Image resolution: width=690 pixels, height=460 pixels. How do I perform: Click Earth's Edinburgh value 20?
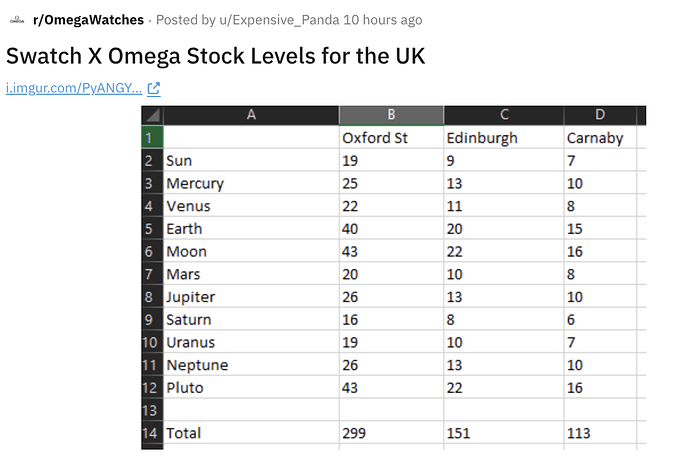[x=504, y=228]
